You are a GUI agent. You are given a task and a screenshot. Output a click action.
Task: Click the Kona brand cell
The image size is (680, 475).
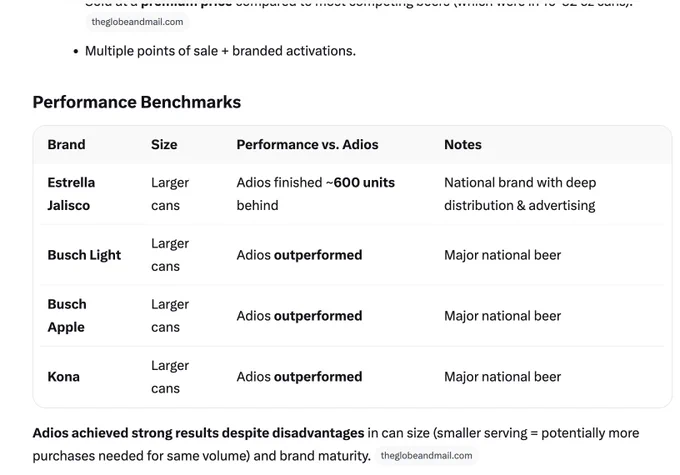63,377
